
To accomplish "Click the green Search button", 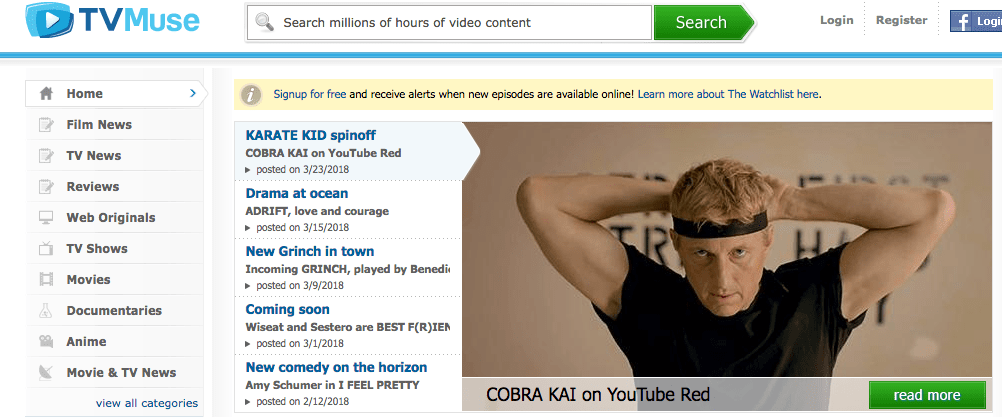I will coord(703,22).
